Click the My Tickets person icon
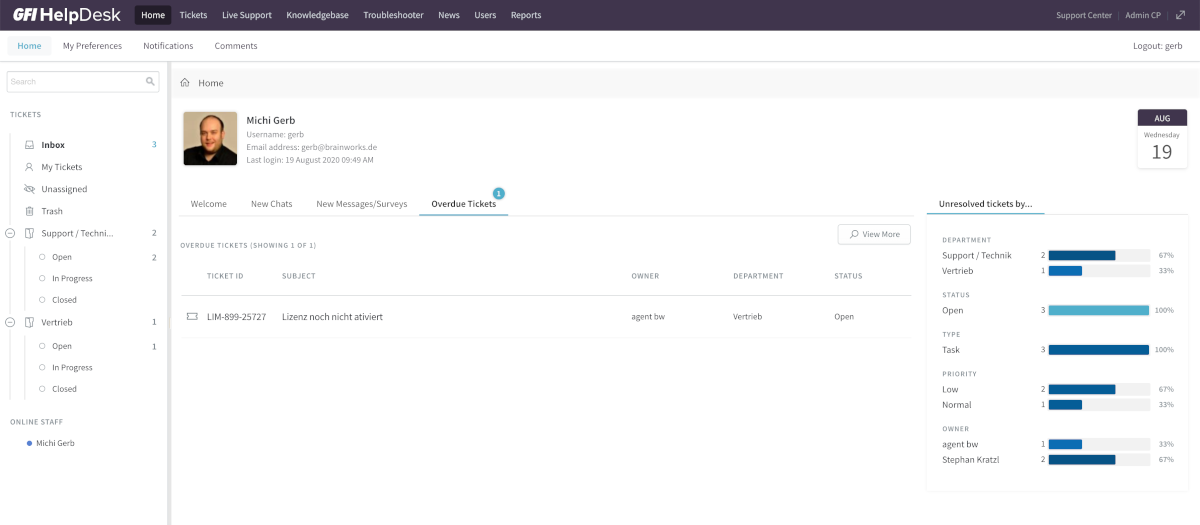Screen dimensions: 1200x525 tap(29, 167)
